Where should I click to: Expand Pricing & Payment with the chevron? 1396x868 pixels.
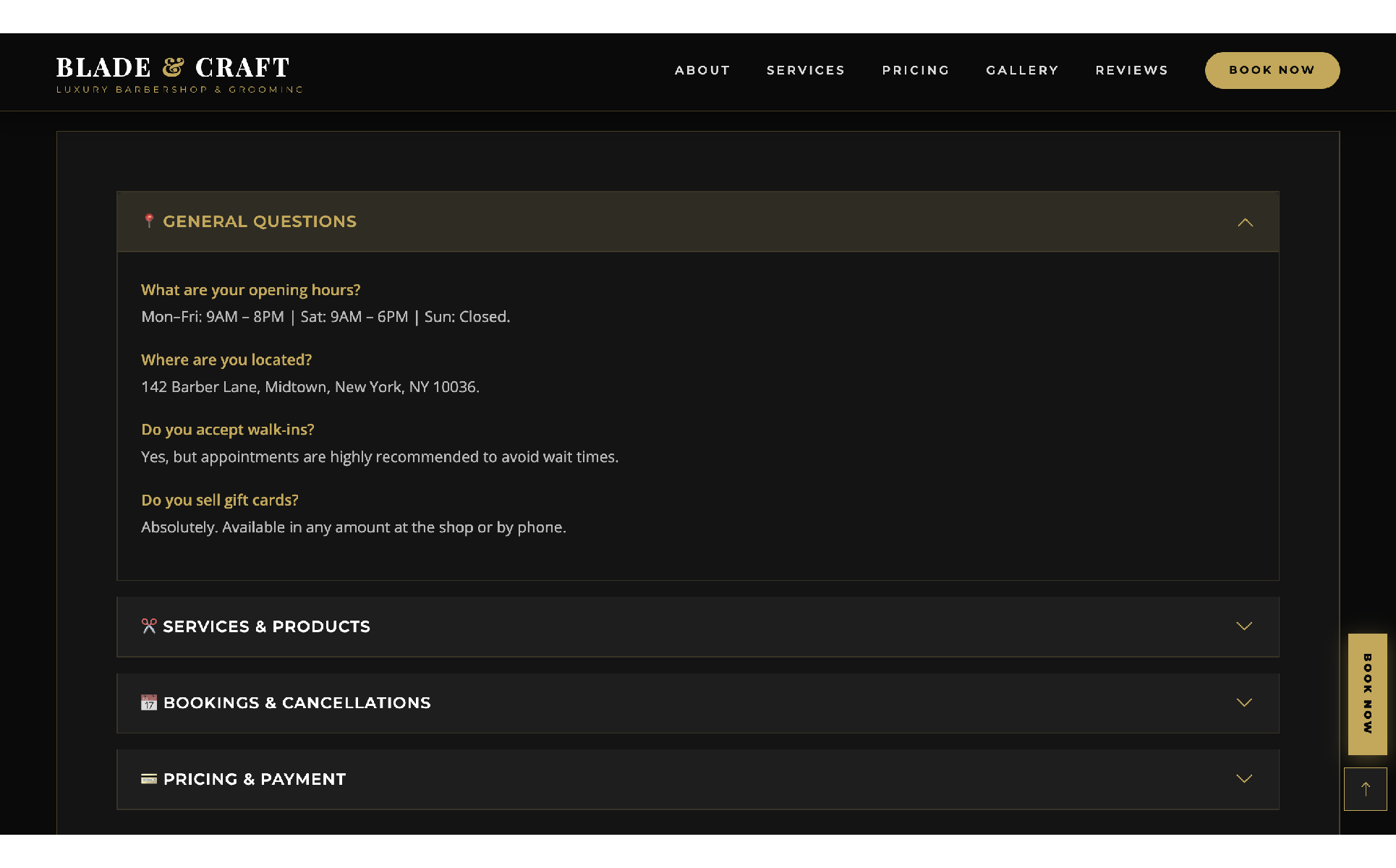tap(1243, 779)
